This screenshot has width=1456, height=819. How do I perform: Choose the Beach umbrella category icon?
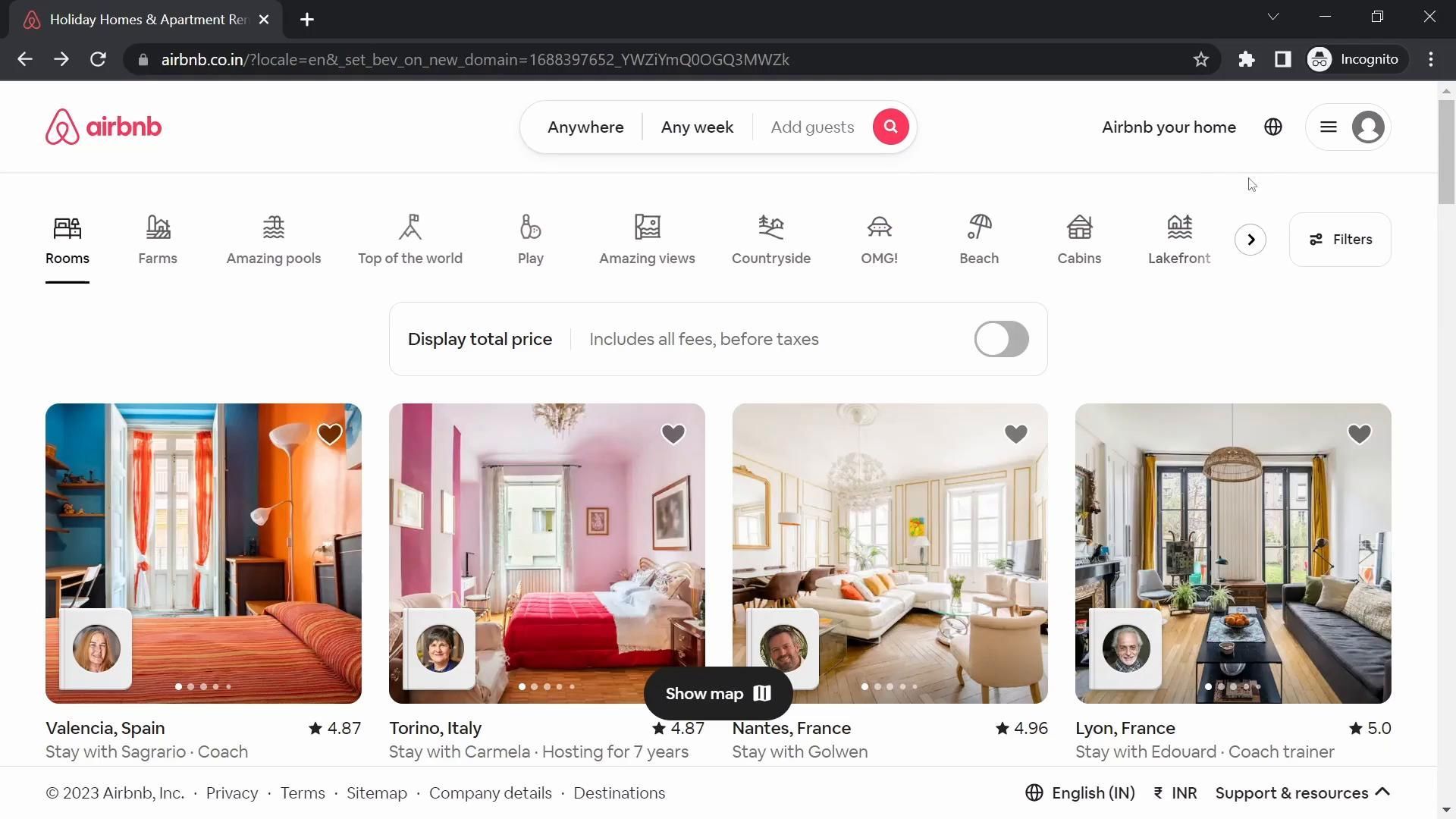point(979,227)
